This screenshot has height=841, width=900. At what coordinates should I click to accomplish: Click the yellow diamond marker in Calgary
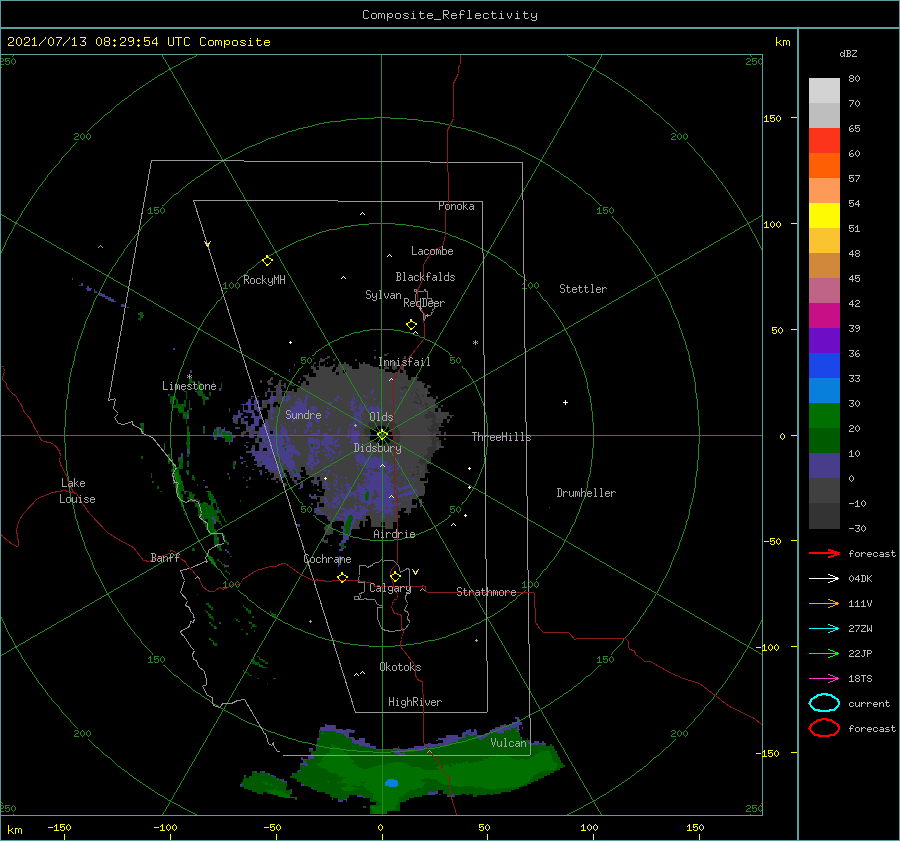(395, 576)
